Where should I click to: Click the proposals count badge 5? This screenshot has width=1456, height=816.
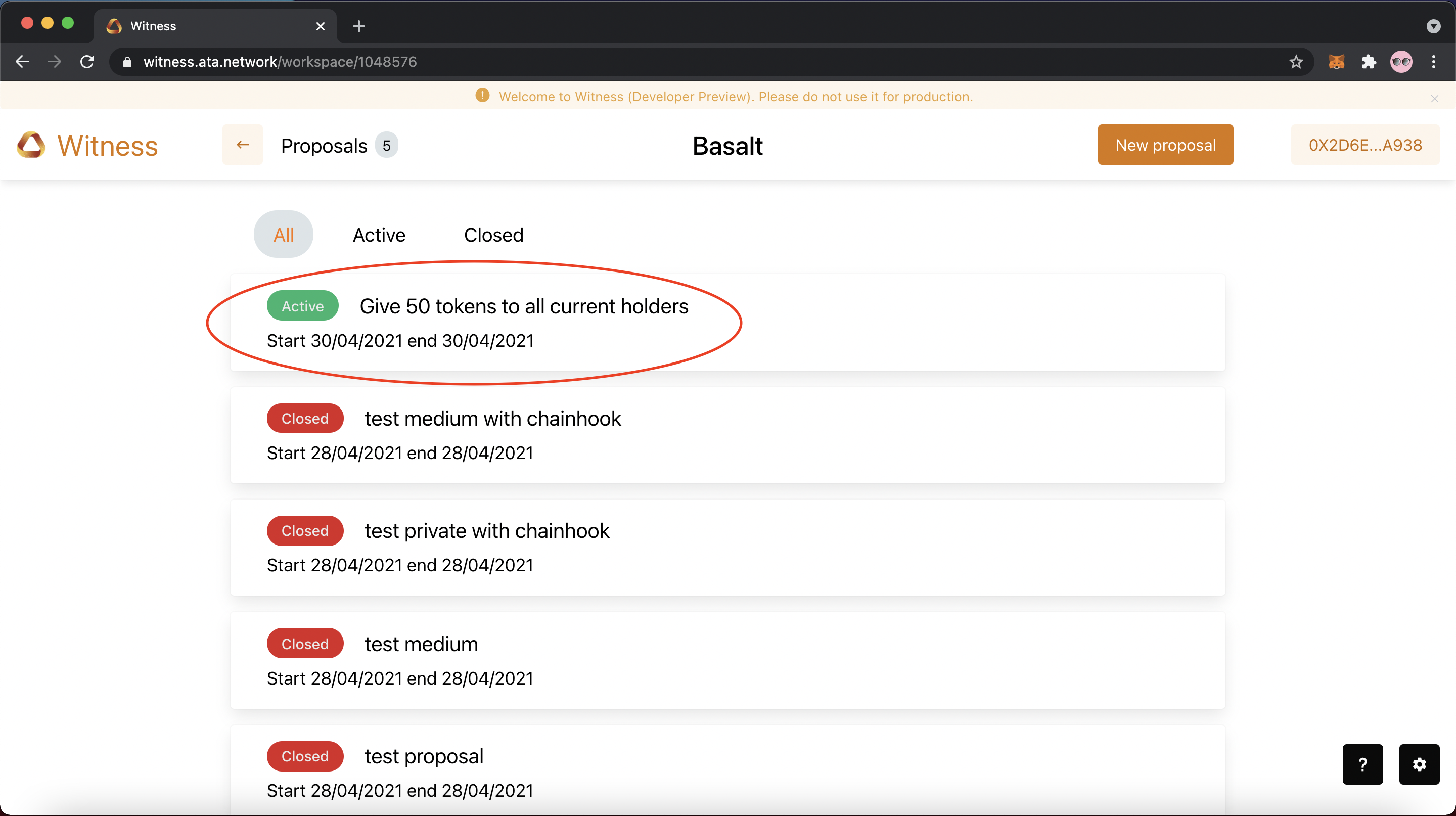(387, 145)
